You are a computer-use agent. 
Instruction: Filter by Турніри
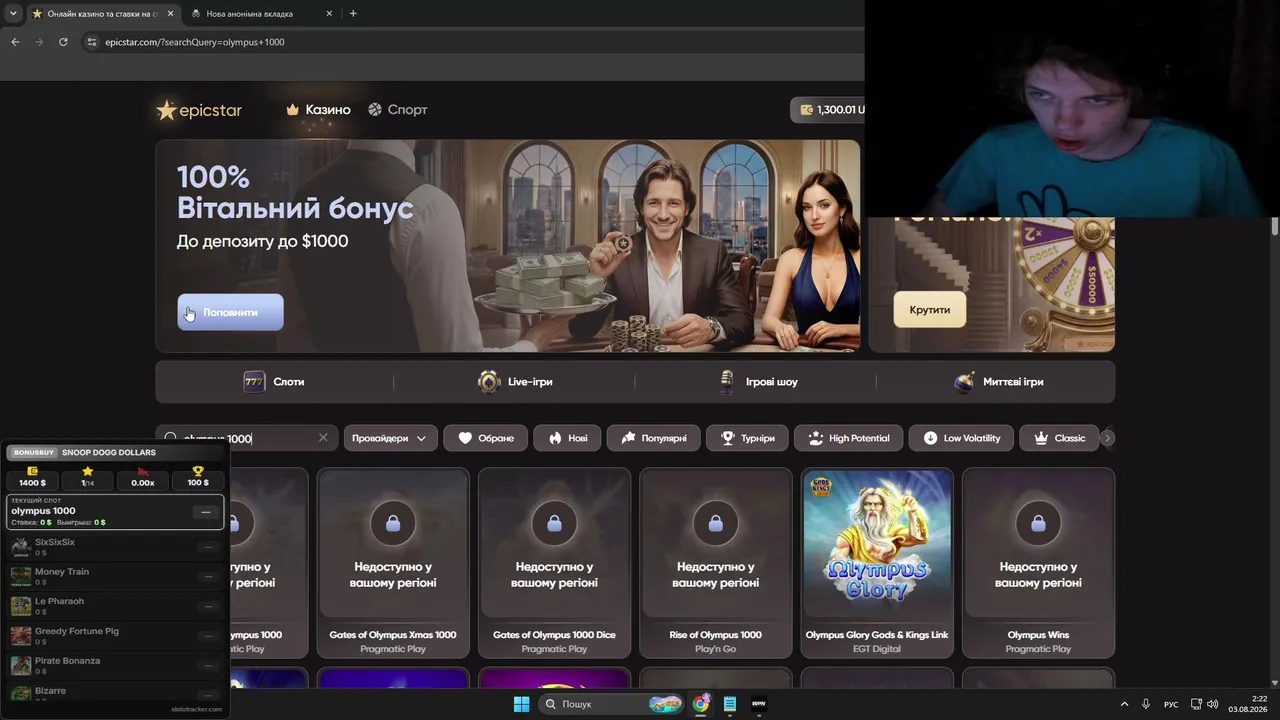(x=747, y=438)
